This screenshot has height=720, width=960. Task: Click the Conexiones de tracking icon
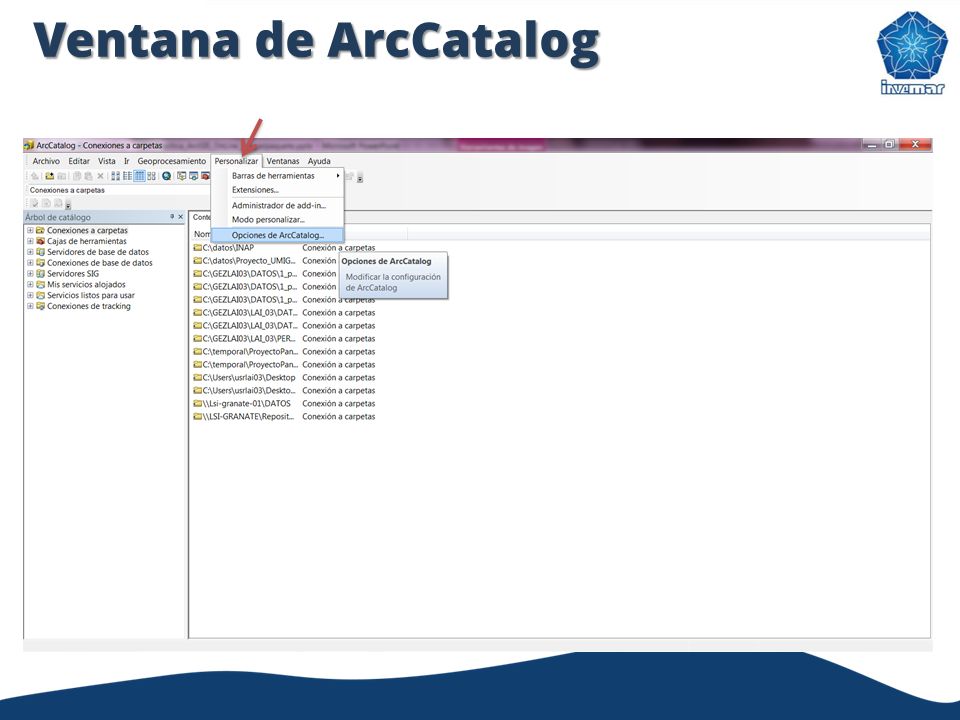40,306
